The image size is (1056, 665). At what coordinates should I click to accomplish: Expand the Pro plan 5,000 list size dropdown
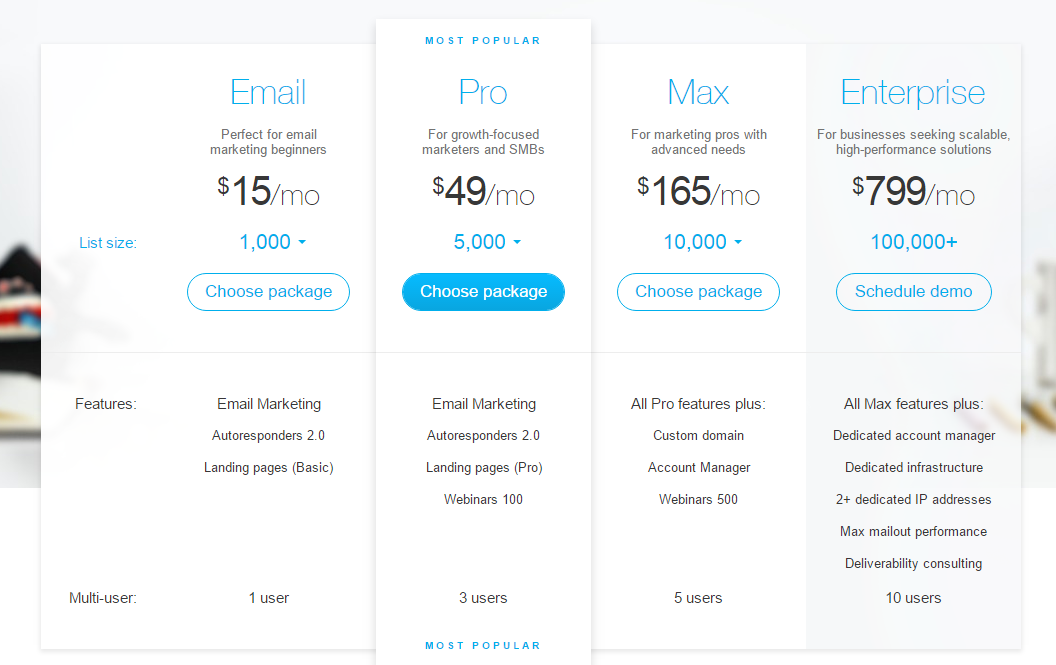pyautogui.click(x=487, y=242)
